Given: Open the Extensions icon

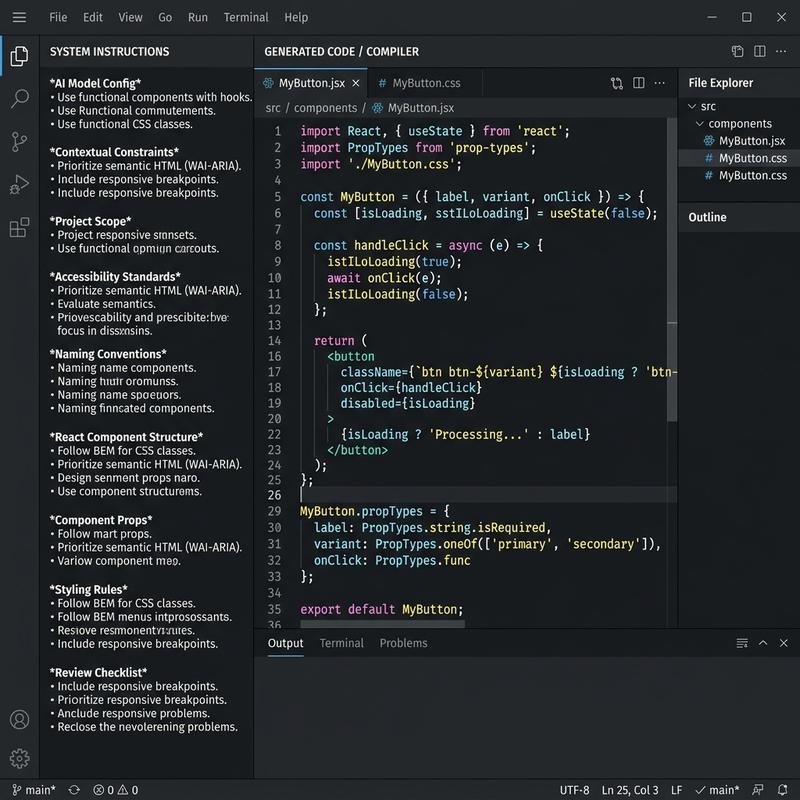Looking at the screenshot, I should [19, 227].
